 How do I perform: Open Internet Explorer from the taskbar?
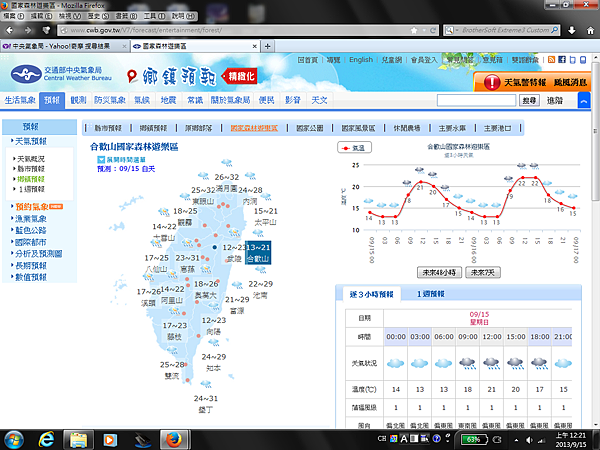[46, 439]
